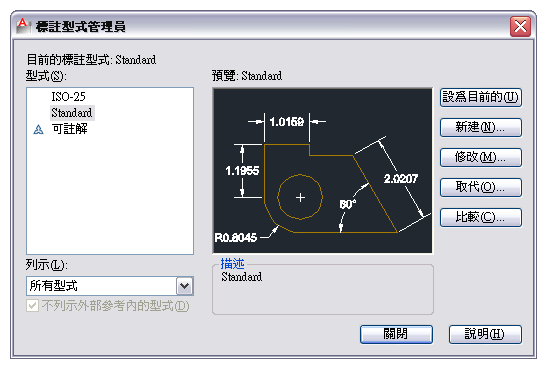Click the 設為目前的(U) button

[481, 97]
